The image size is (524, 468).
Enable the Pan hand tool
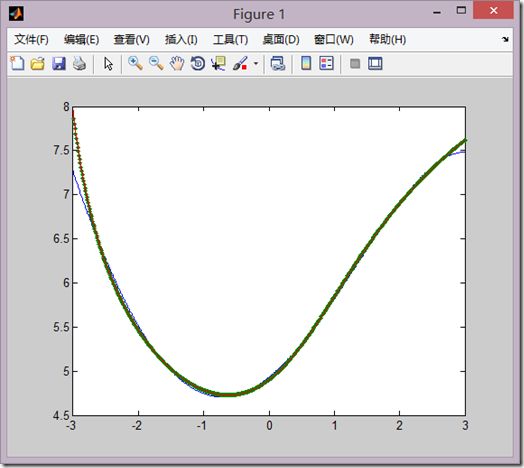point(177,63)
